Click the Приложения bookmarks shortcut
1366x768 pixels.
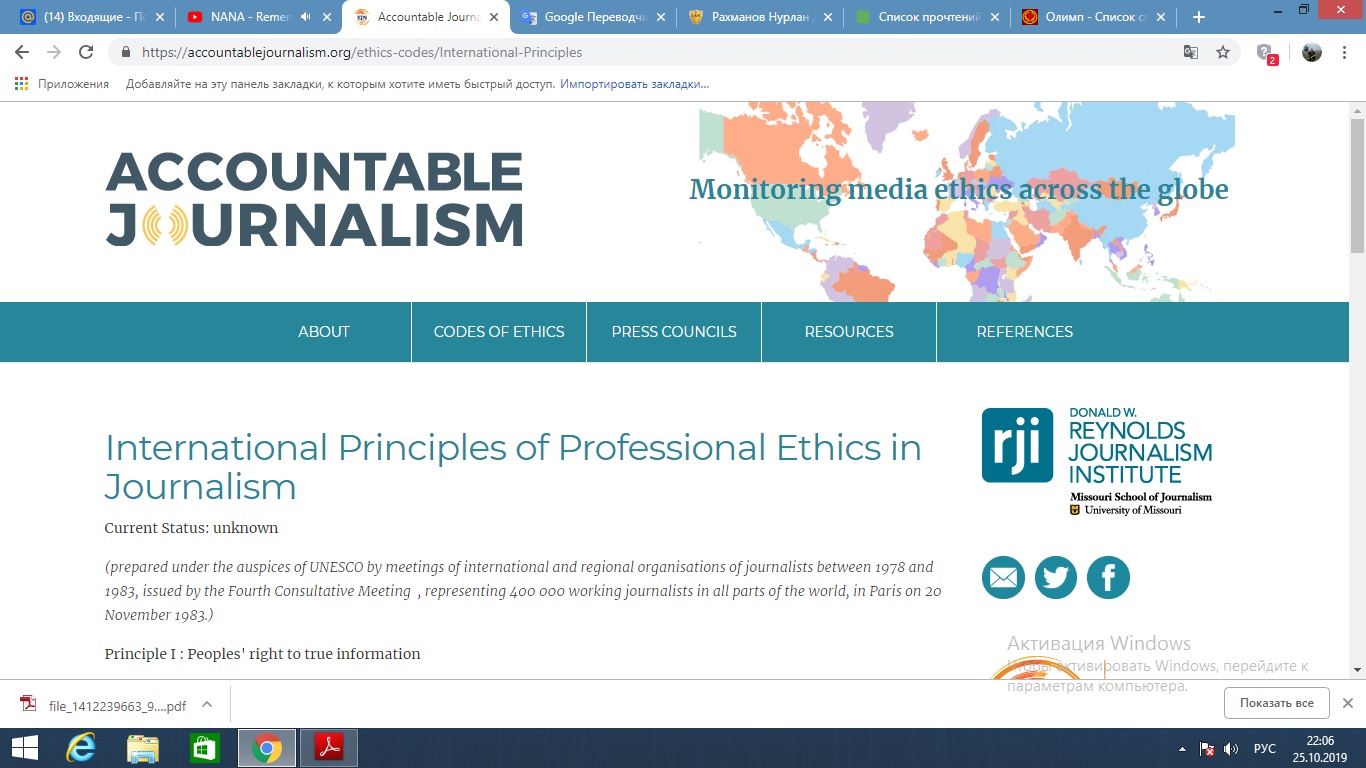point(62,84)
